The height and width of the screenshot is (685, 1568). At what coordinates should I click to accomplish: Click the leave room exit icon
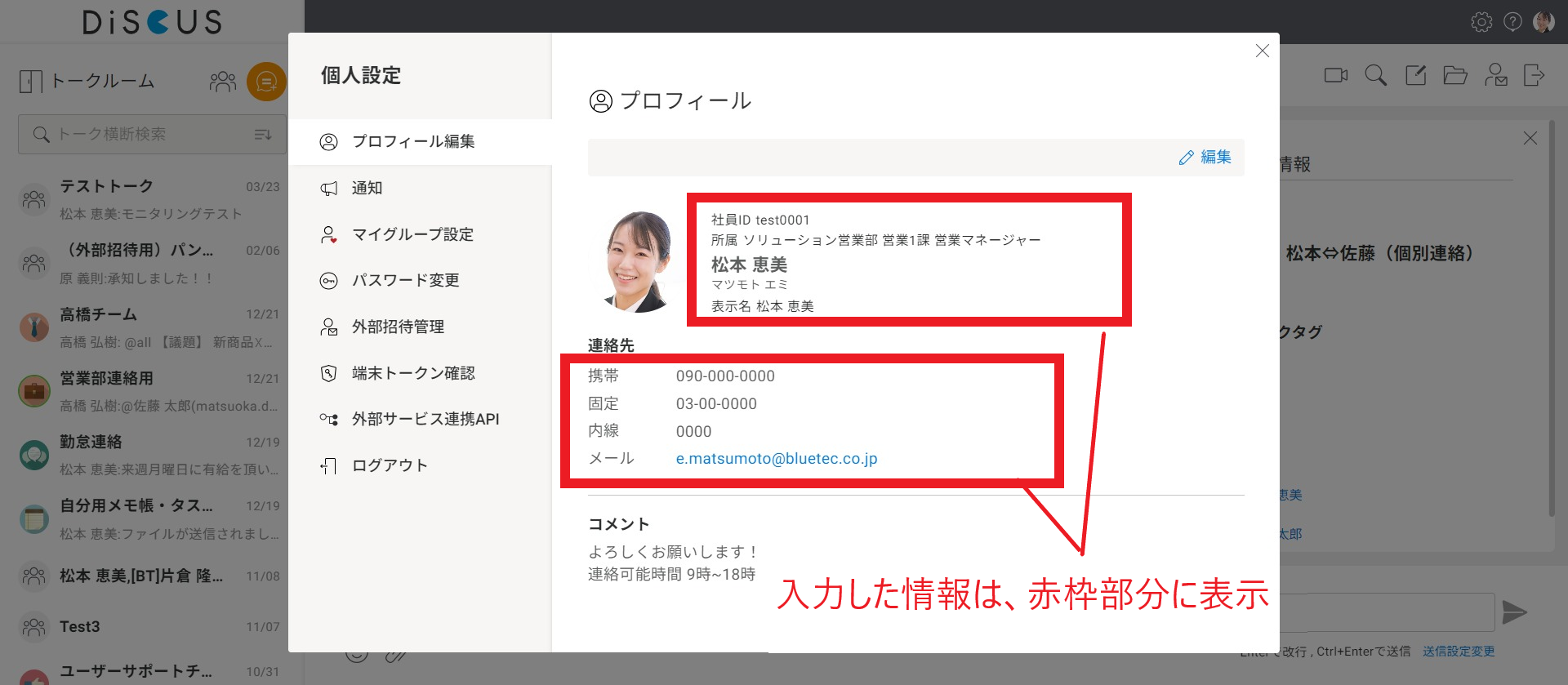1535,75
